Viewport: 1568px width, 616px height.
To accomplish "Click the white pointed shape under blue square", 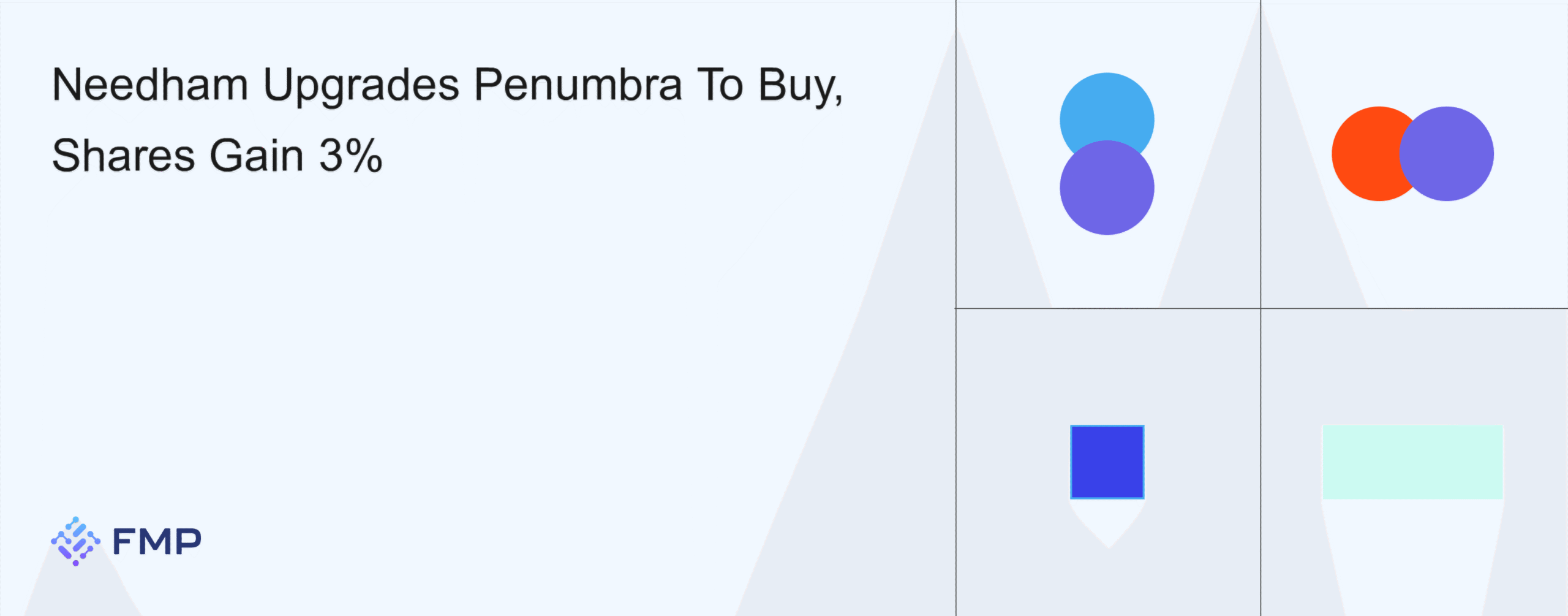I will click(1107, 521).
